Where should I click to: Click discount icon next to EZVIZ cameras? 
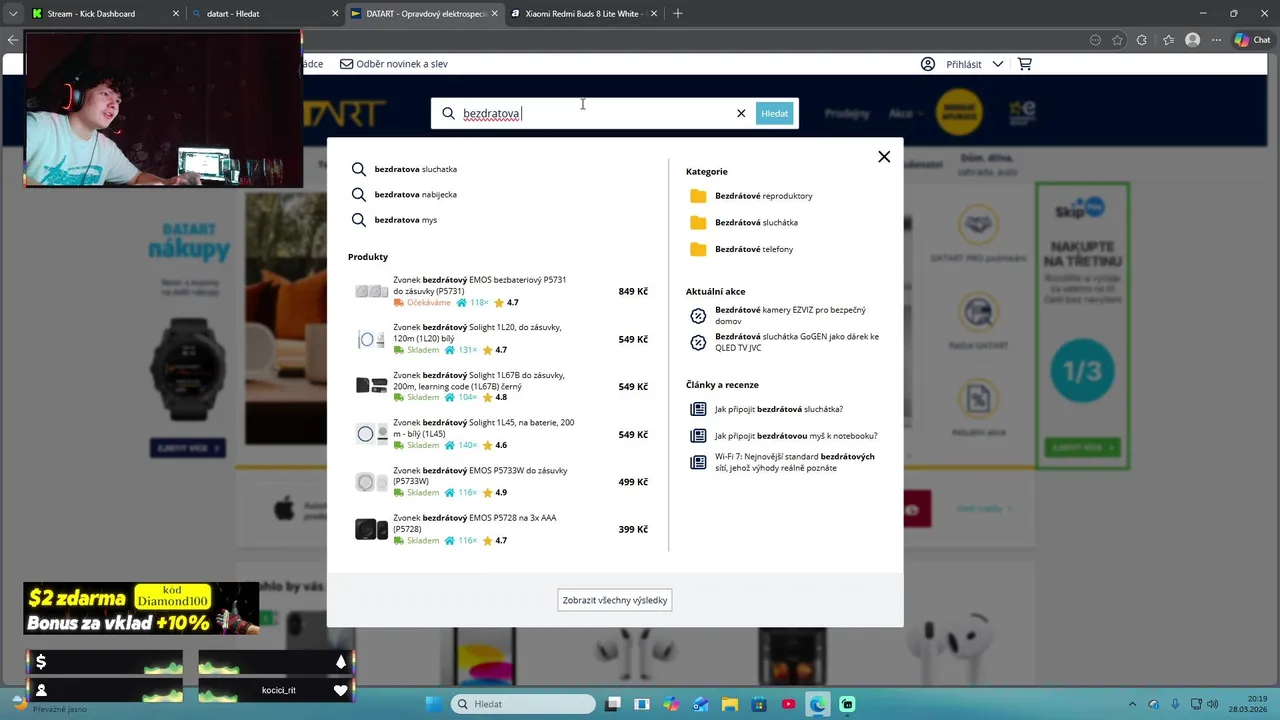[698, 316]
